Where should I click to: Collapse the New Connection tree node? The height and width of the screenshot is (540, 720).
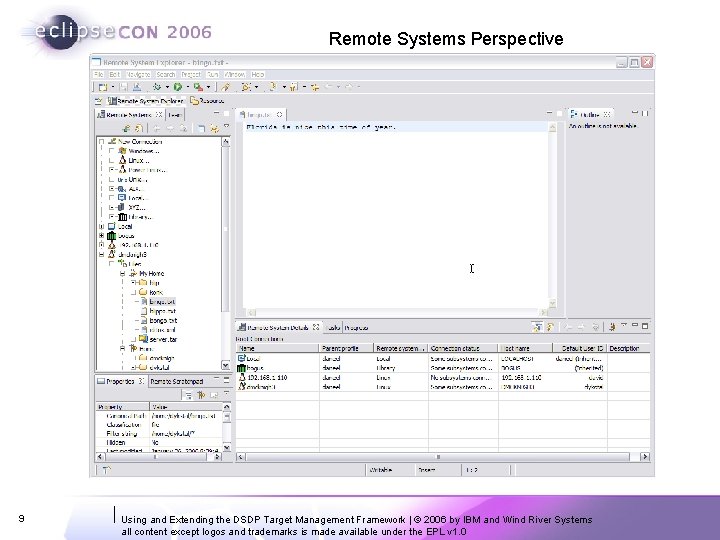point(101,141)
